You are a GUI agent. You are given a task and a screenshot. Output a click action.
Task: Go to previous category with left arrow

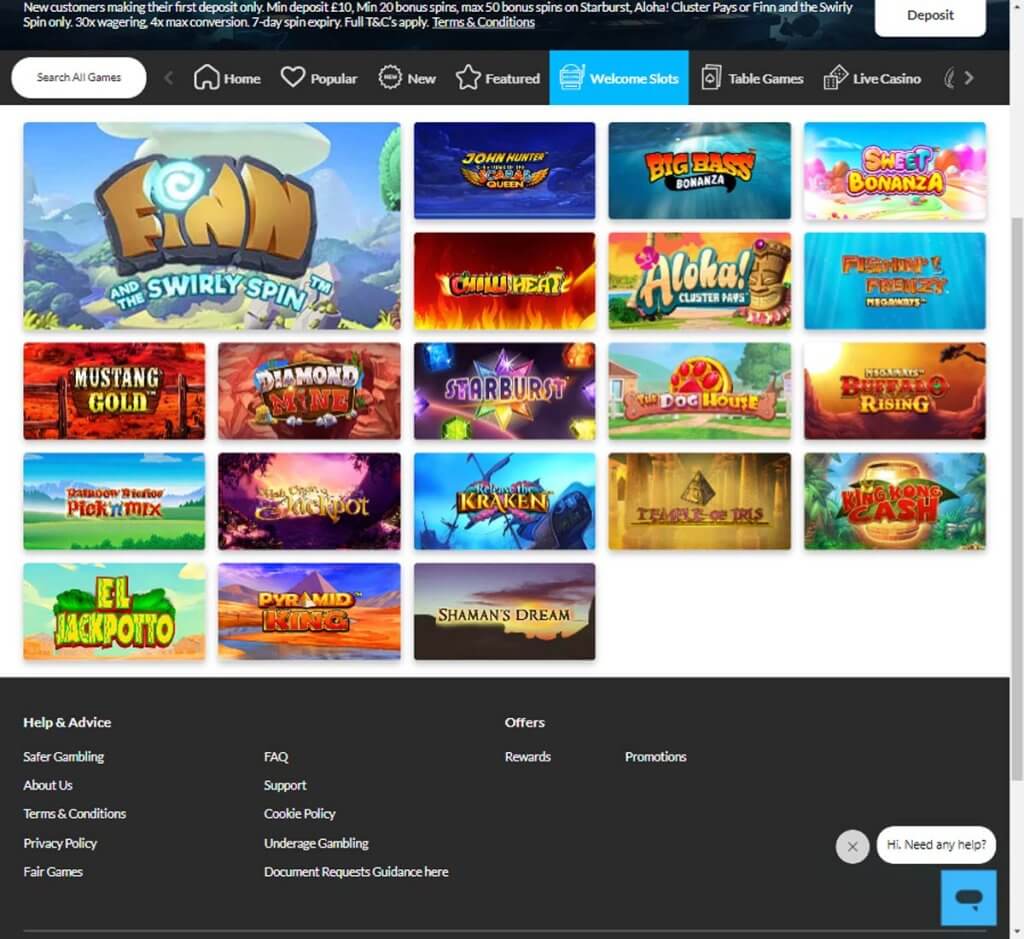point(168,78)
